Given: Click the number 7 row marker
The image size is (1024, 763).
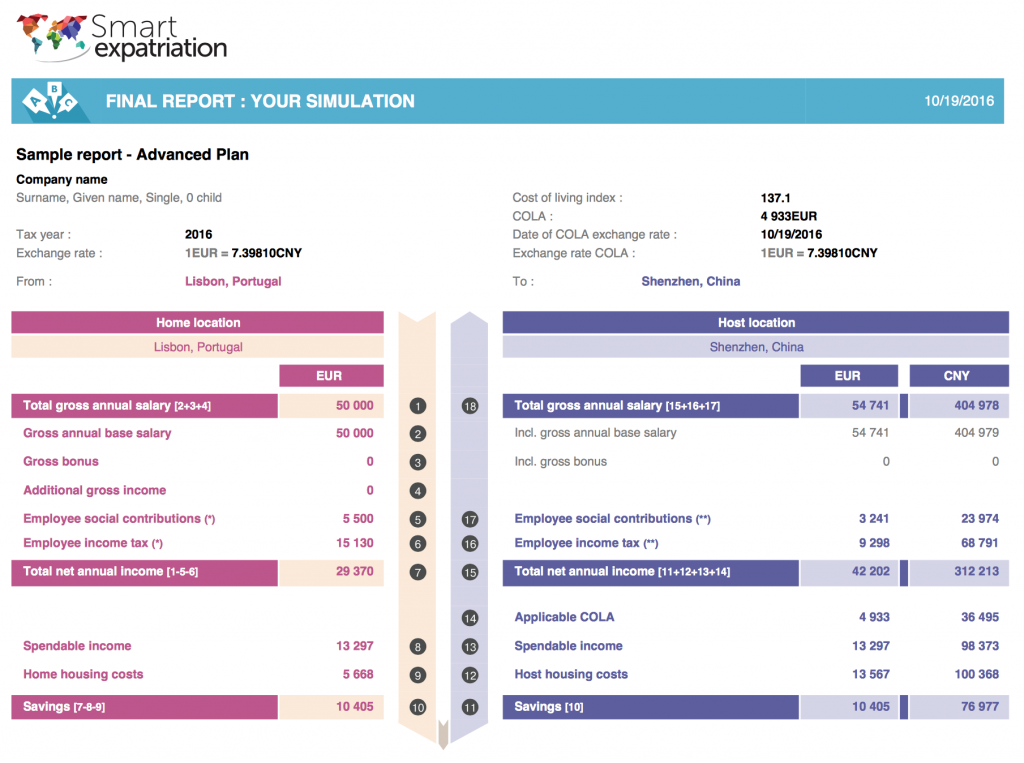Looking at the screenshot, I should (x=418, y=572).
